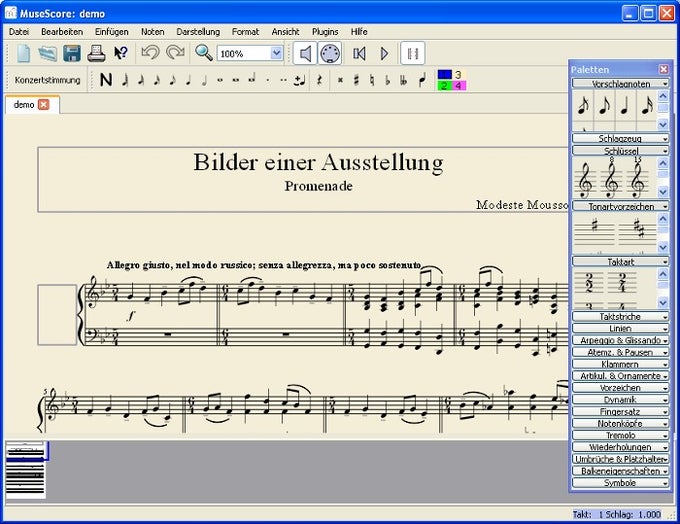Toggle MIDI input with the round connector button
This screenshot has width=680, height=524.
coord(330,53)
